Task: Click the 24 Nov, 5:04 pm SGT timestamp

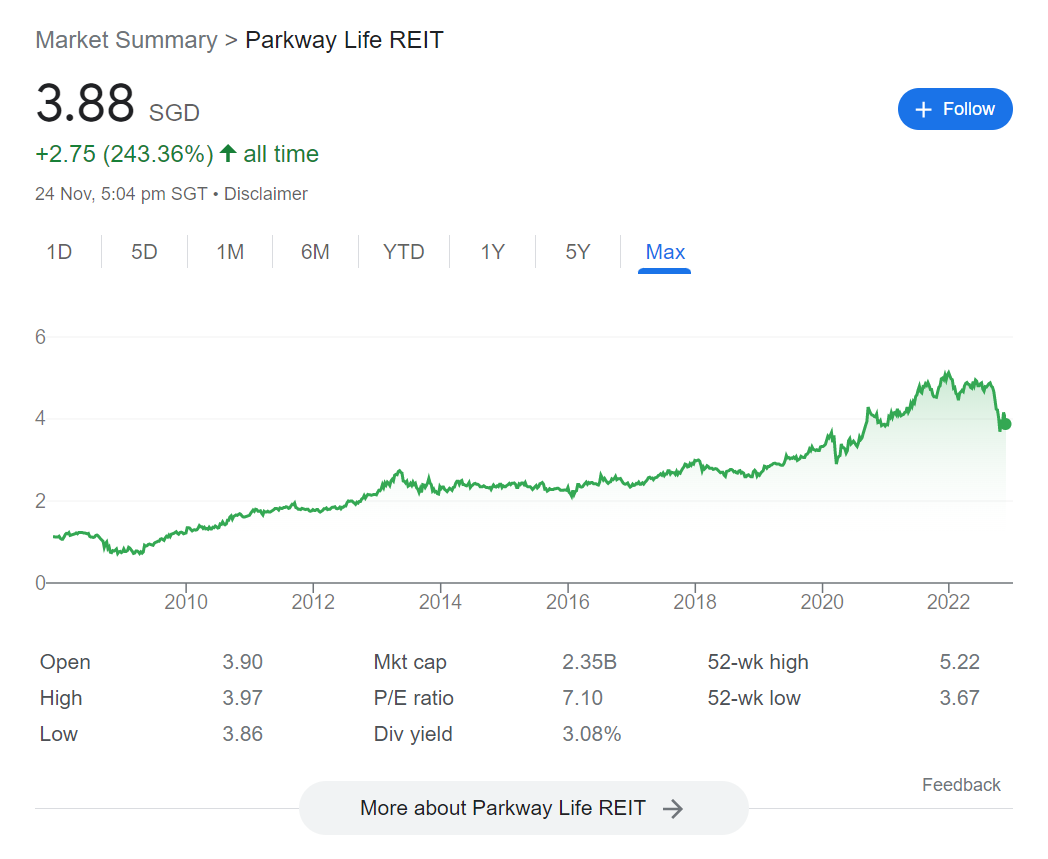Action: [x=121, y=194]
